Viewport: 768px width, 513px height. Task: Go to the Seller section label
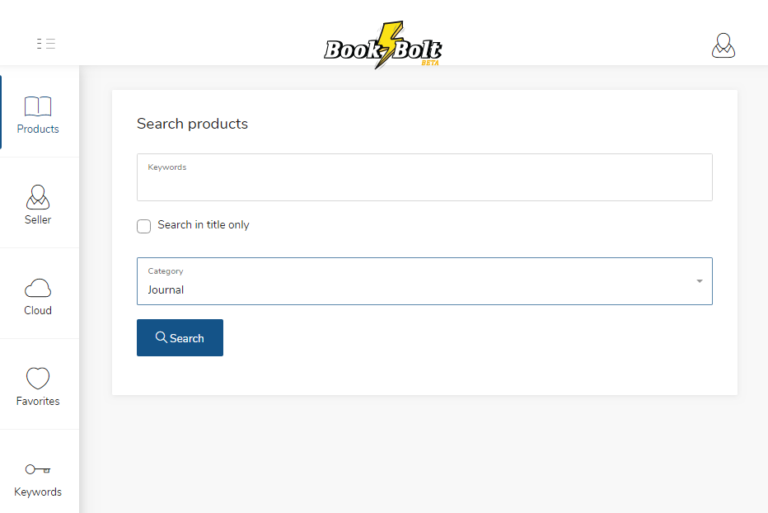click(38, 220)
